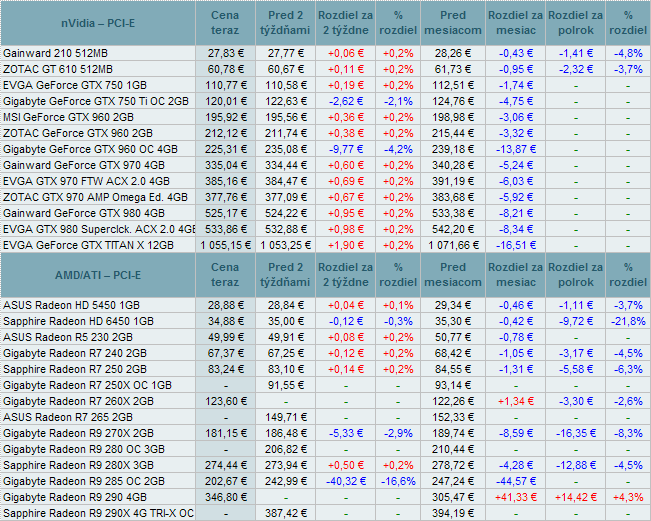651x521 pixels.
Task: Click the two-week difference -5,33 €
Action: click(346, 433)
